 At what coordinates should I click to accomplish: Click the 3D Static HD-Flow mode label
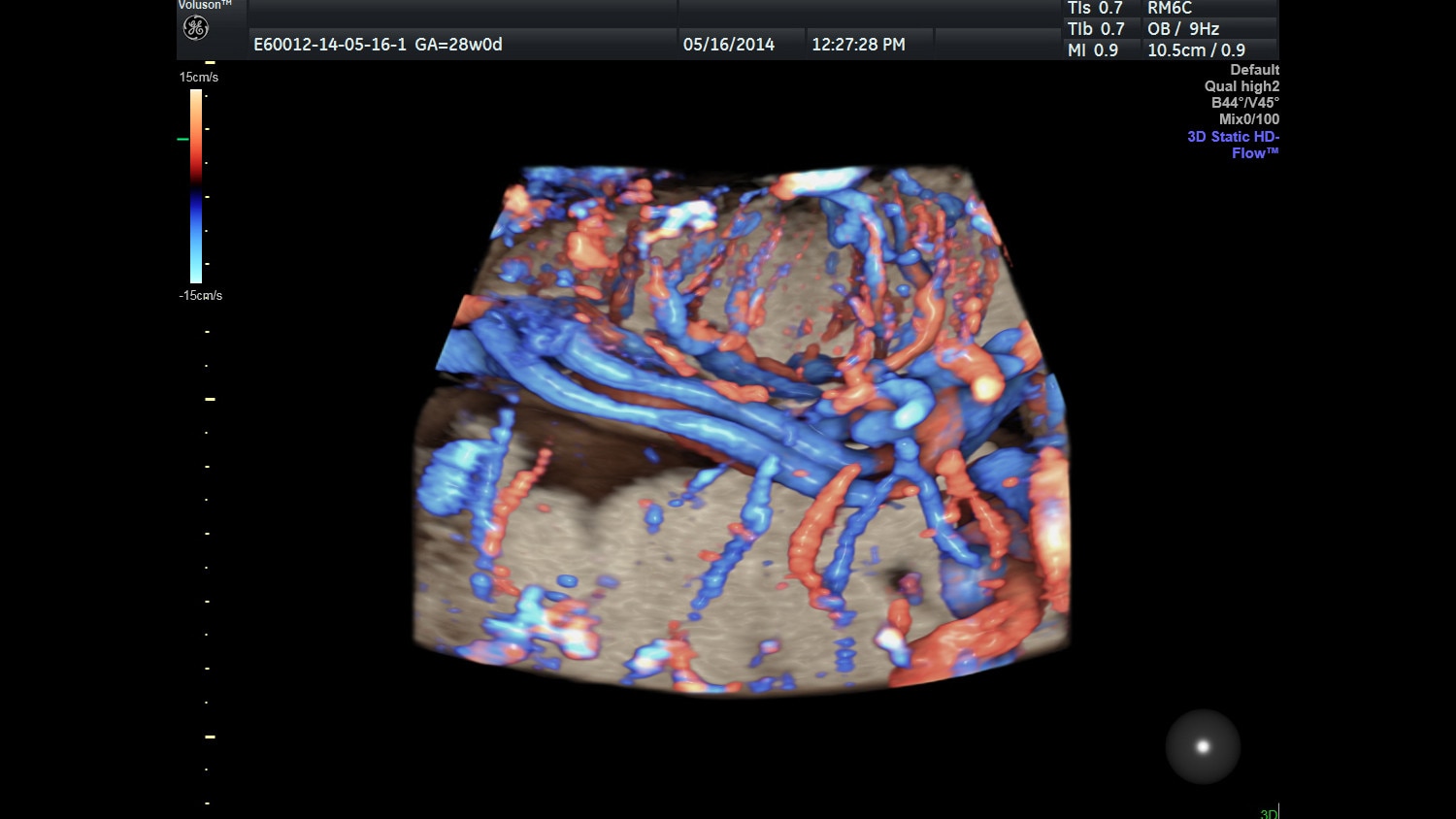tap(1233, 145)
